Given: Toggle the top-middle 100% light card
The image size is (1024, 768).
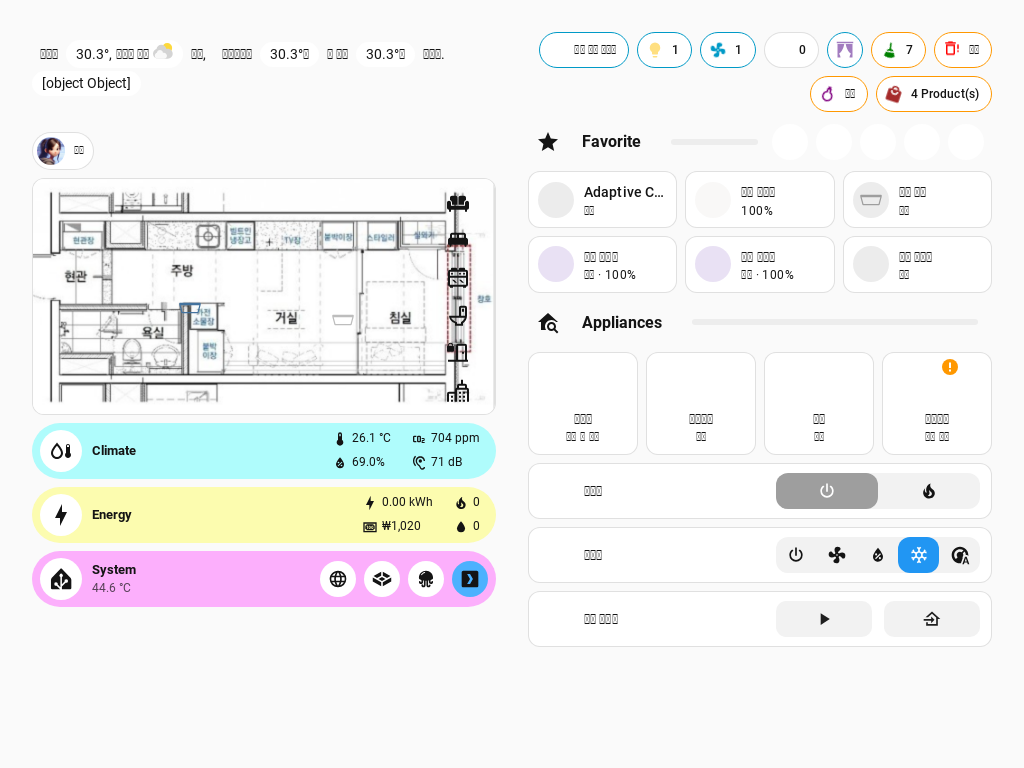Looking at the screenshot, I should click(x=760, y=200).
